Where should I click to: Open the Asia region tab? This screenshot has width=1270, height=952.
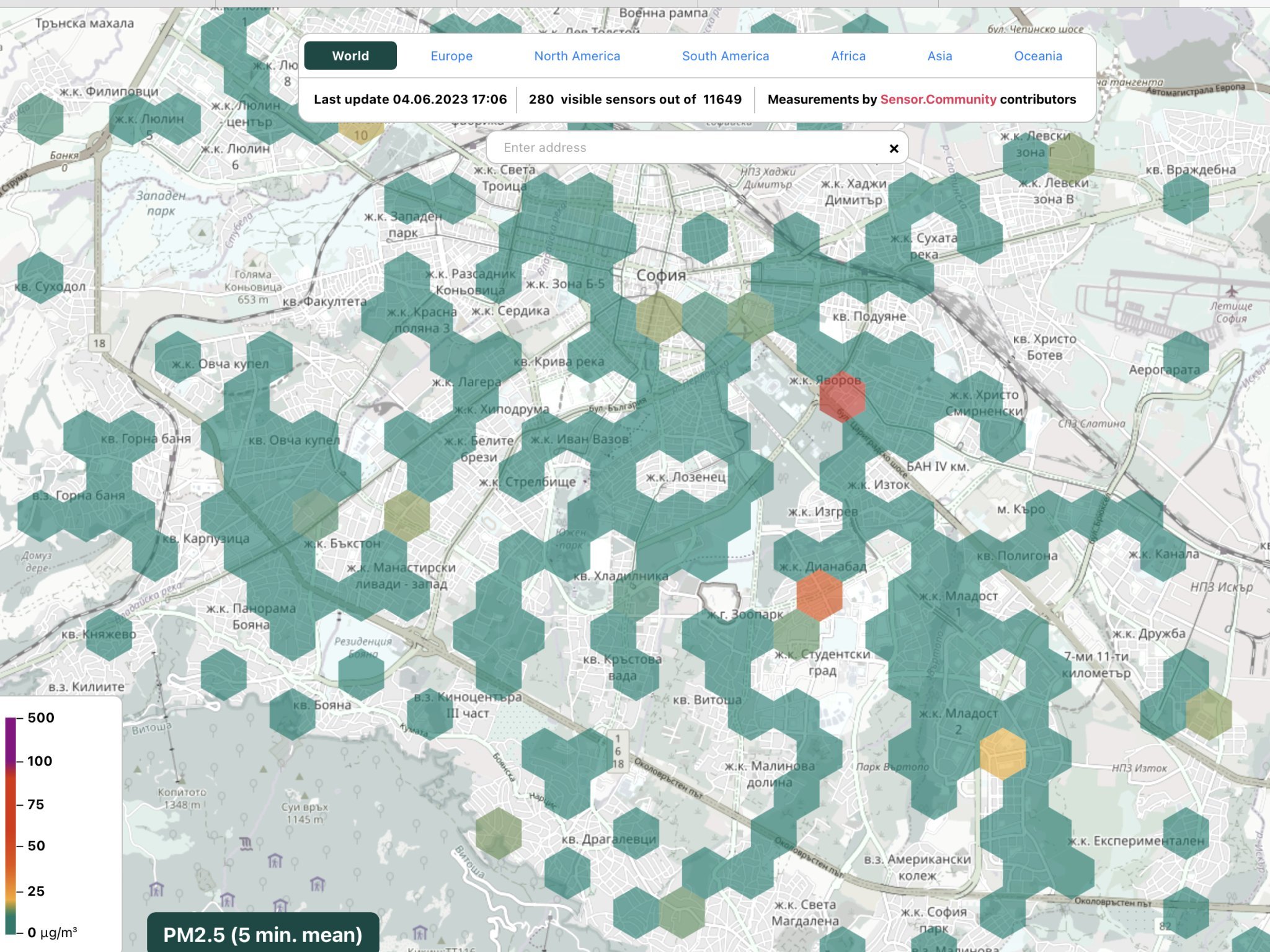point(939,56)
